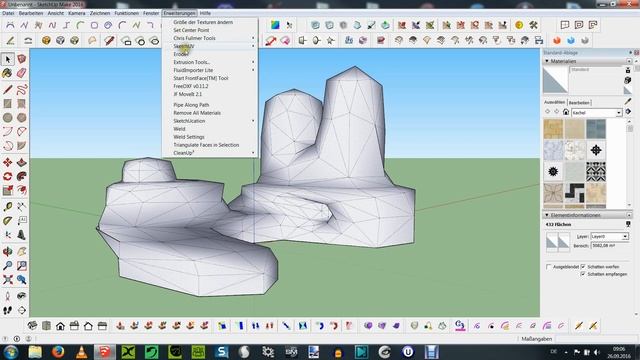
Task: Pick the black sunburst pattern swatch
Action: coord(553,171)
